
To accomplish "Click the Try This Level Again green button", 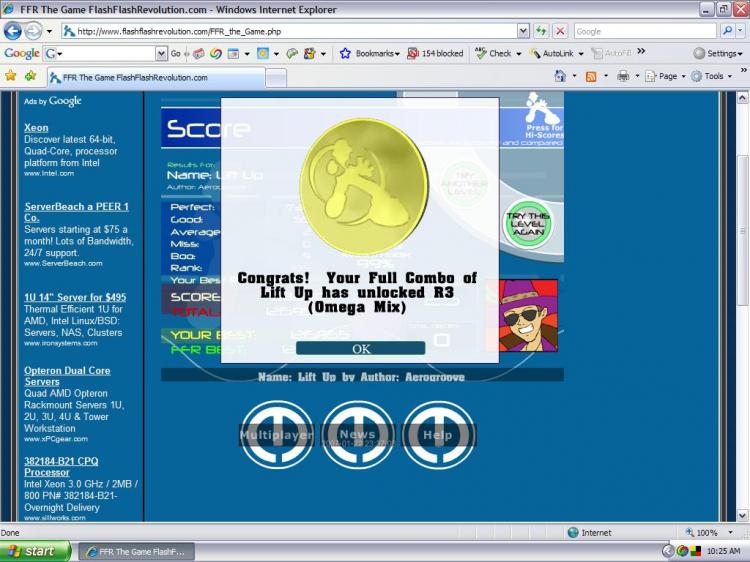I will click(528, 224).
